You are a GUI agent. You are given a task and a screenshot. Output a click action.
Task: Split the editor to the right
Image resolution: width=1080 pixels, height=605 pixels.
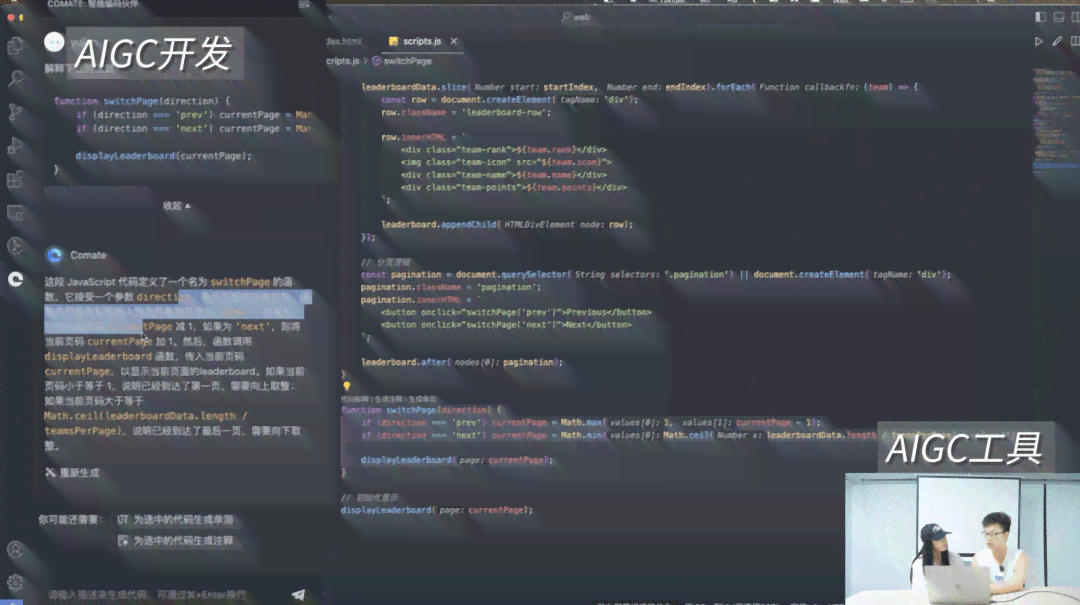click(1074, 41)
